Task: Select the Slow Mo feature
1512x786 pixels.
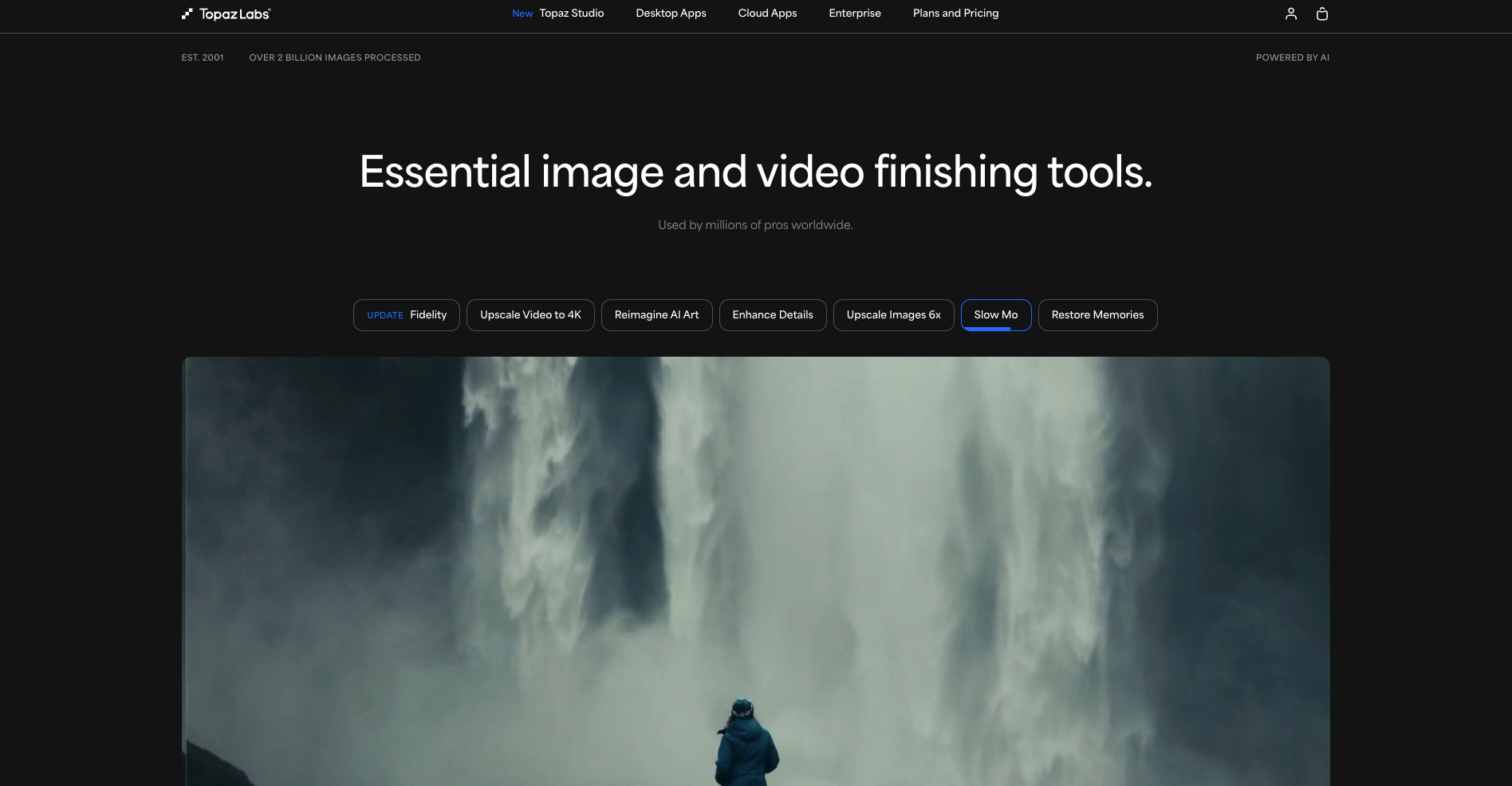Action: click(x=995, y=314)
